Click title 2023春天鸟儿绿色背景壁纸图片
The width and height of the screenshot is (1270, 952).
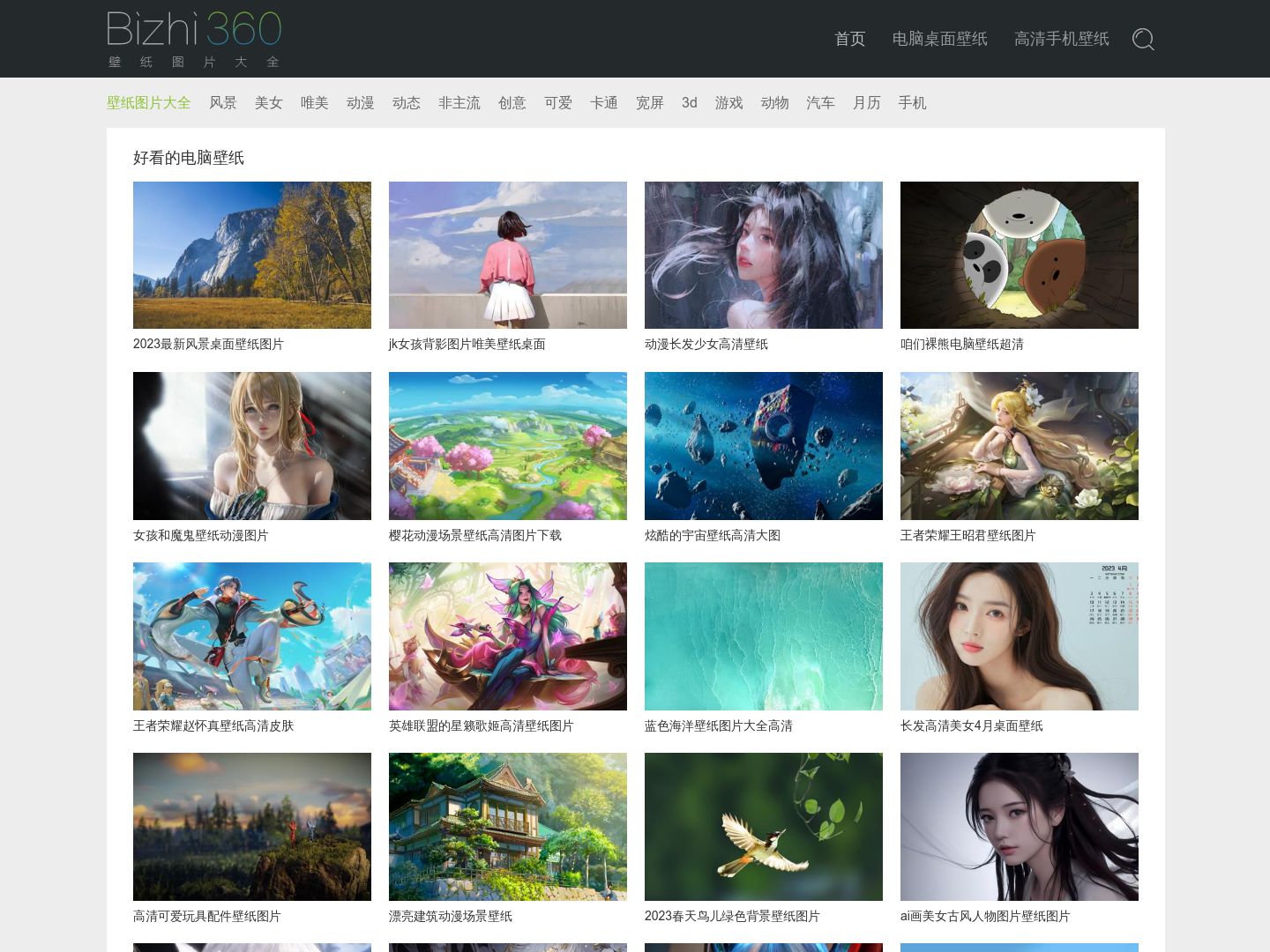click(x=732, y=916)
